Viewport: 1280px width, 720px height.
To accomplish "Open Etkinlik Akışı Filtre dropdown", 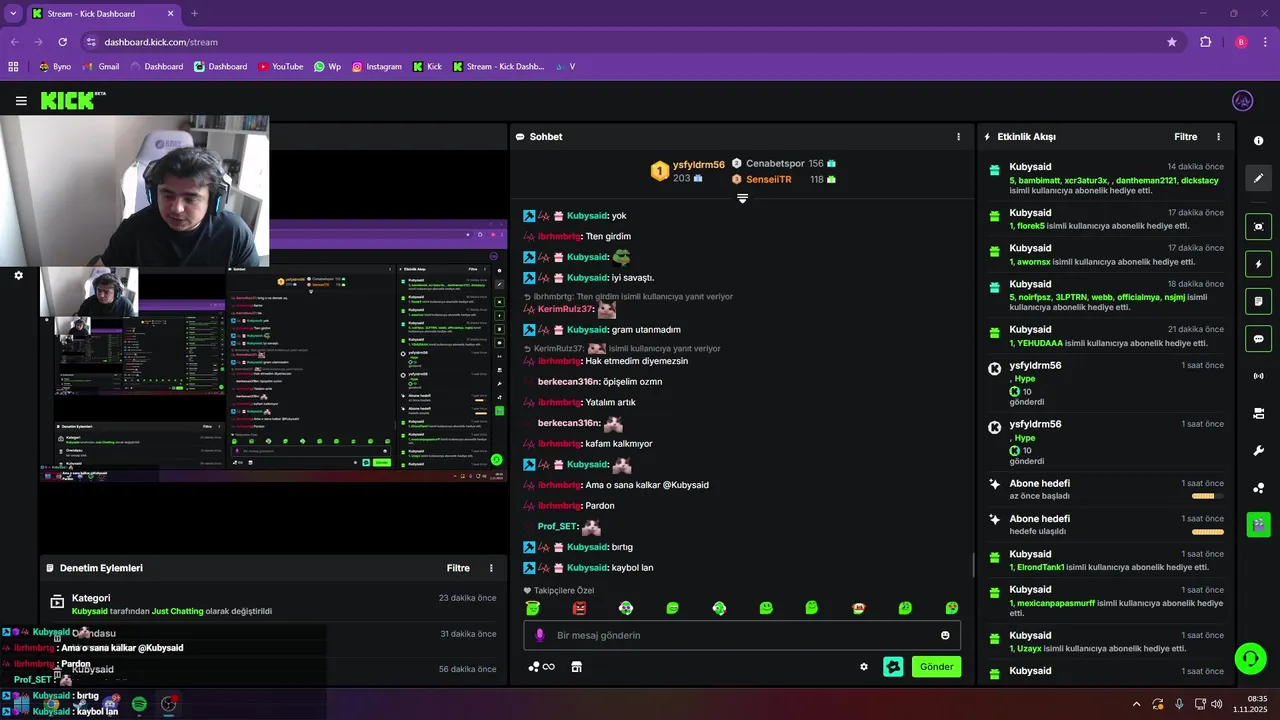I will point(1185,137).
